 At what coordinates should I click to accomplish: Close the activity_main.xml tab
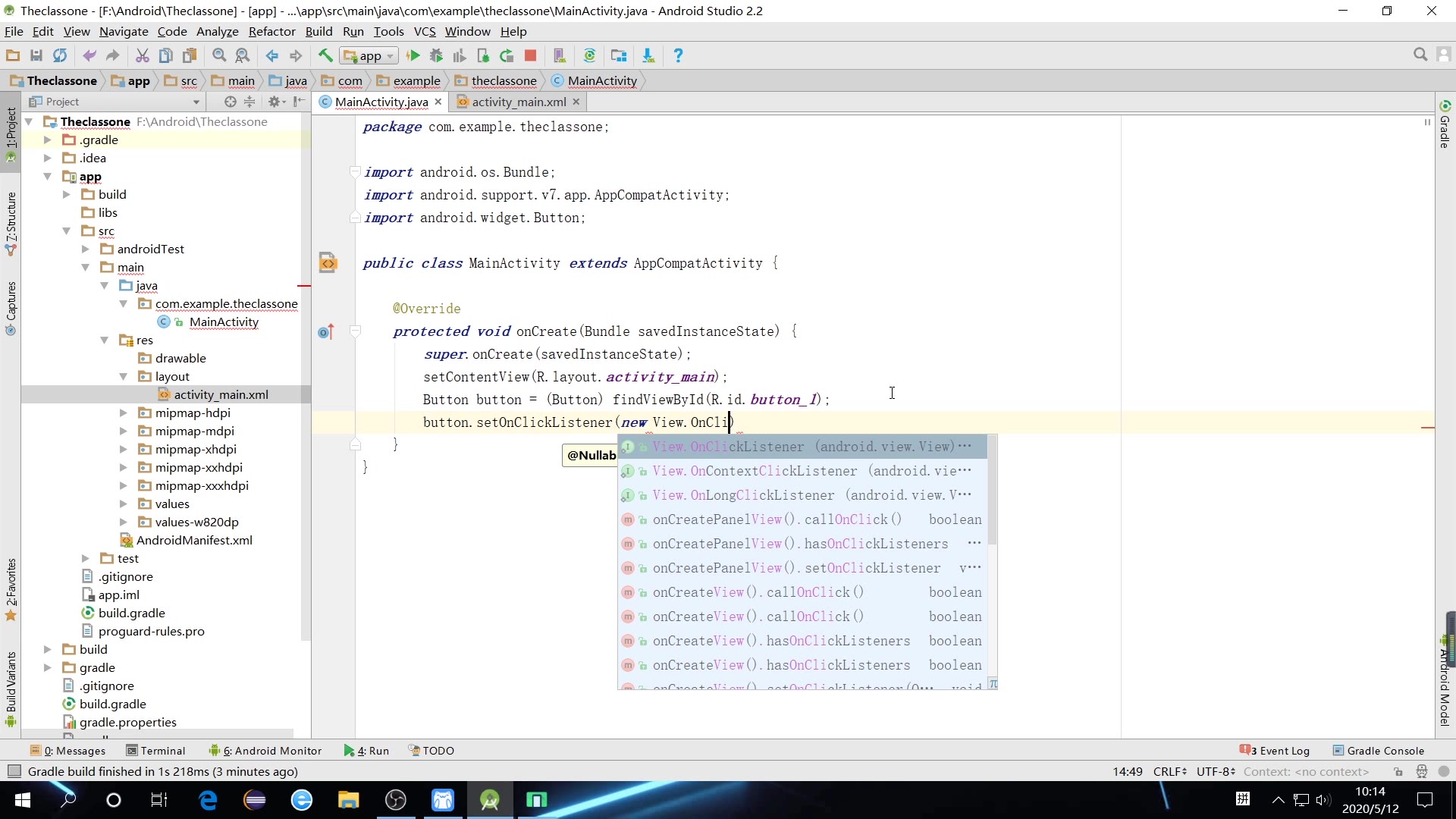(x=576, y=102)
